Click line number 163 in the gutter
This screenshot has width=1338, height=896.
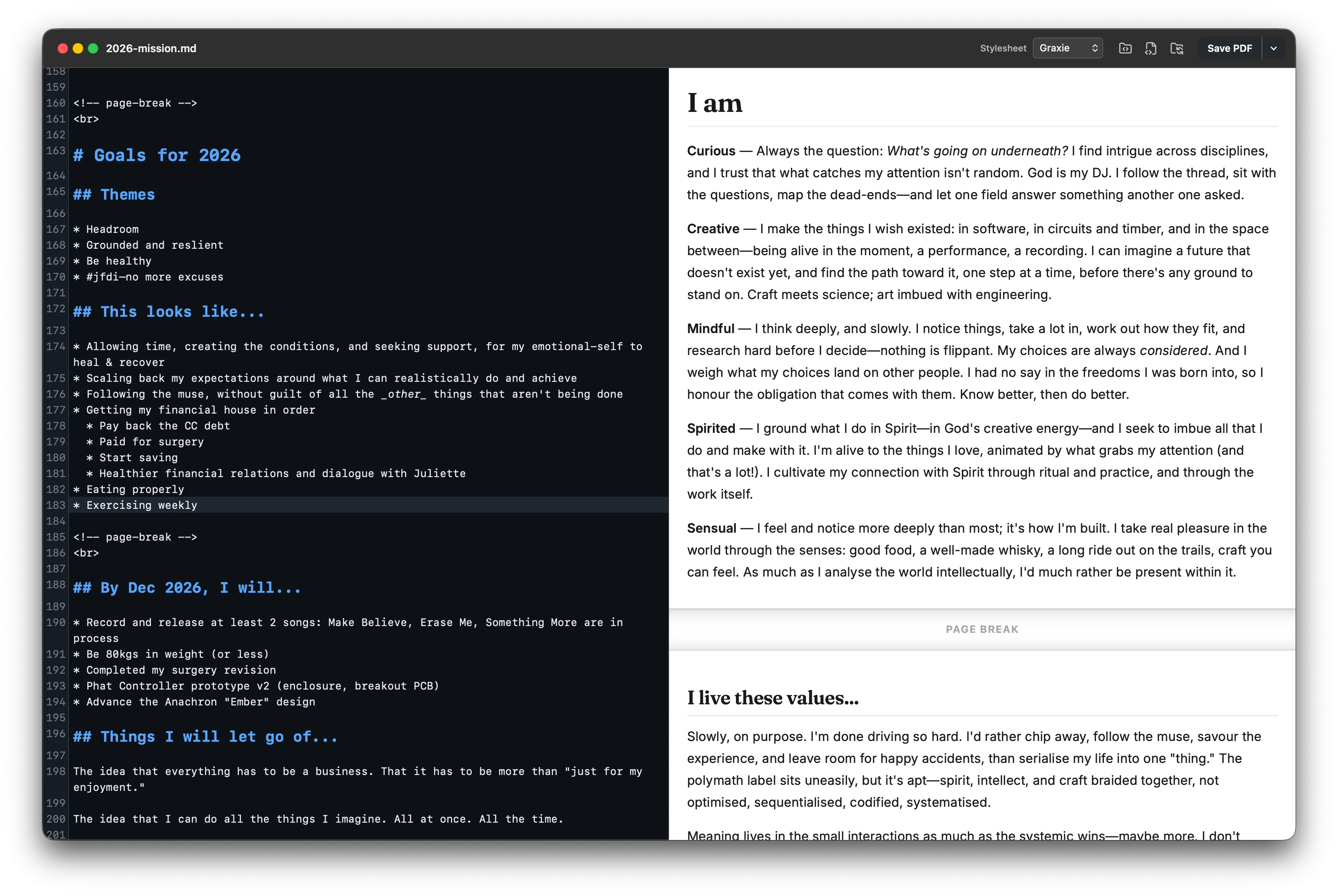tap(56, 151)
